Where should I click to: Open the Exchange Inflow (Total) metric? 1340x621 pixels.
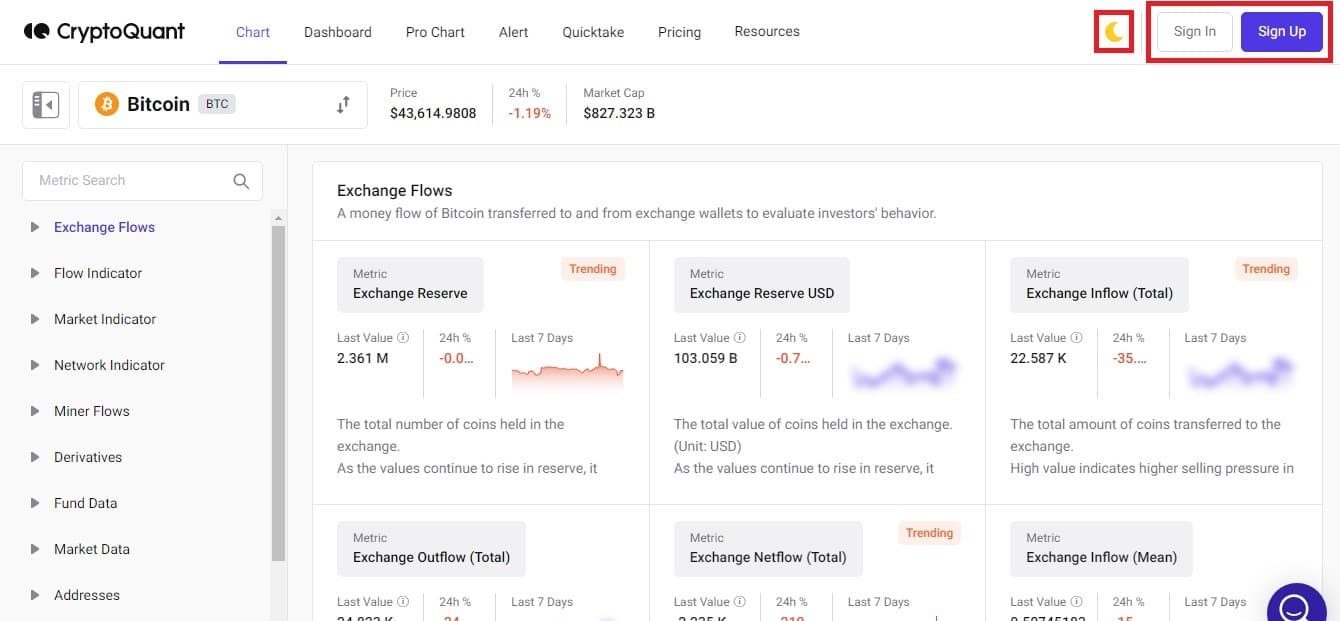click(x=1099, y=284)
